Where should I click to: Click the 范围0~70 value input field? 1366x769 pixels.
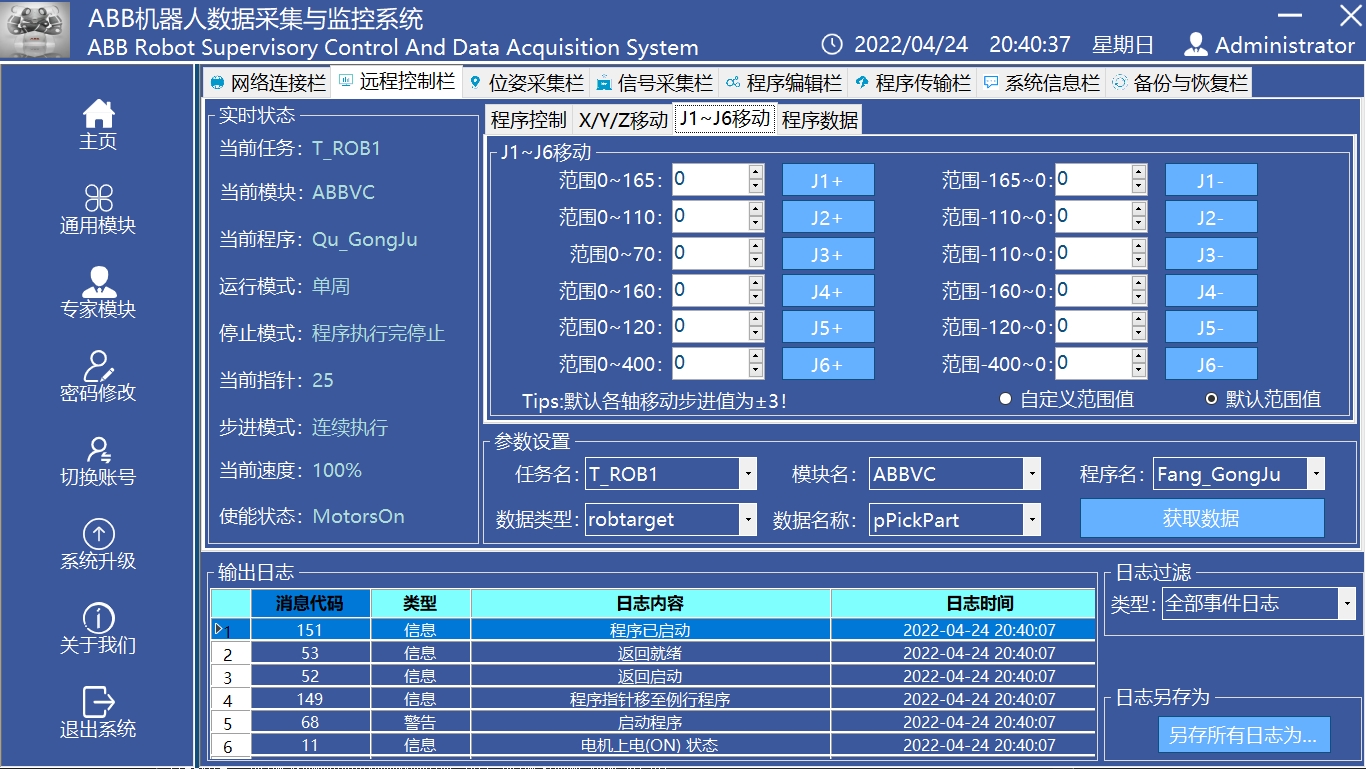pos(710,254)
